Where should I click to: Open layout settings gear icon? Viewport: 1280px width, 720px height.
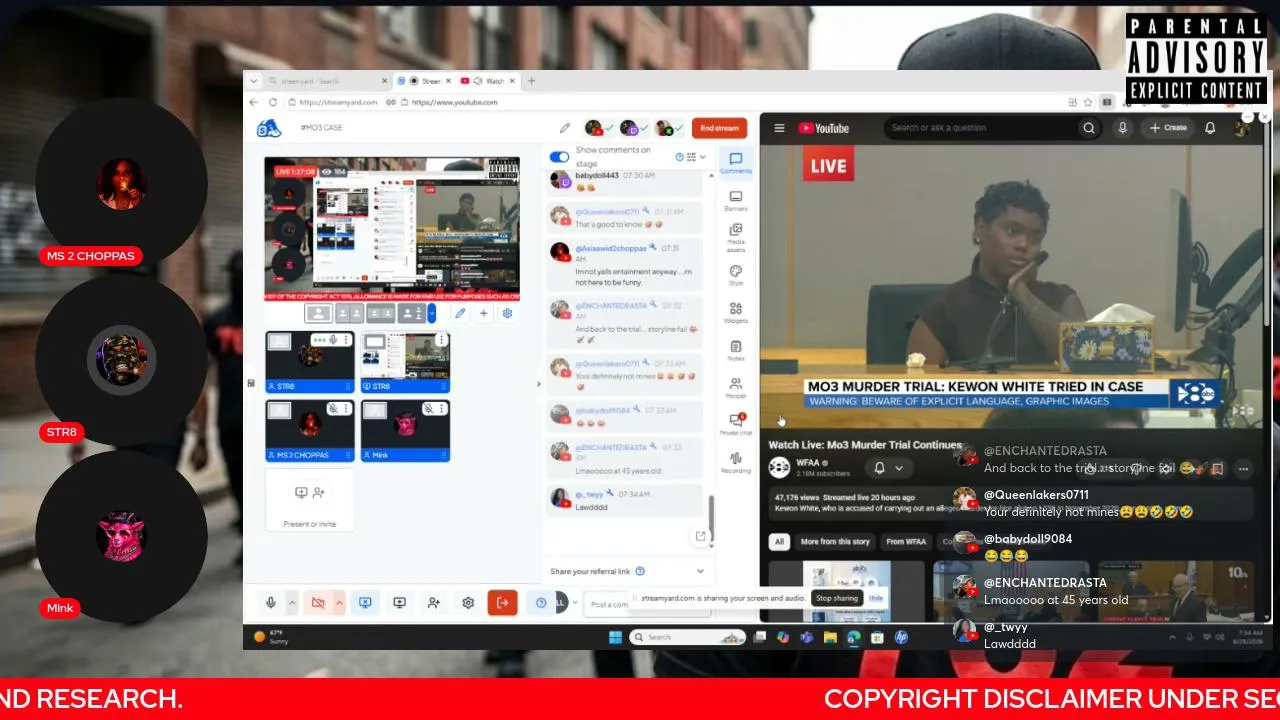[507, 313]
